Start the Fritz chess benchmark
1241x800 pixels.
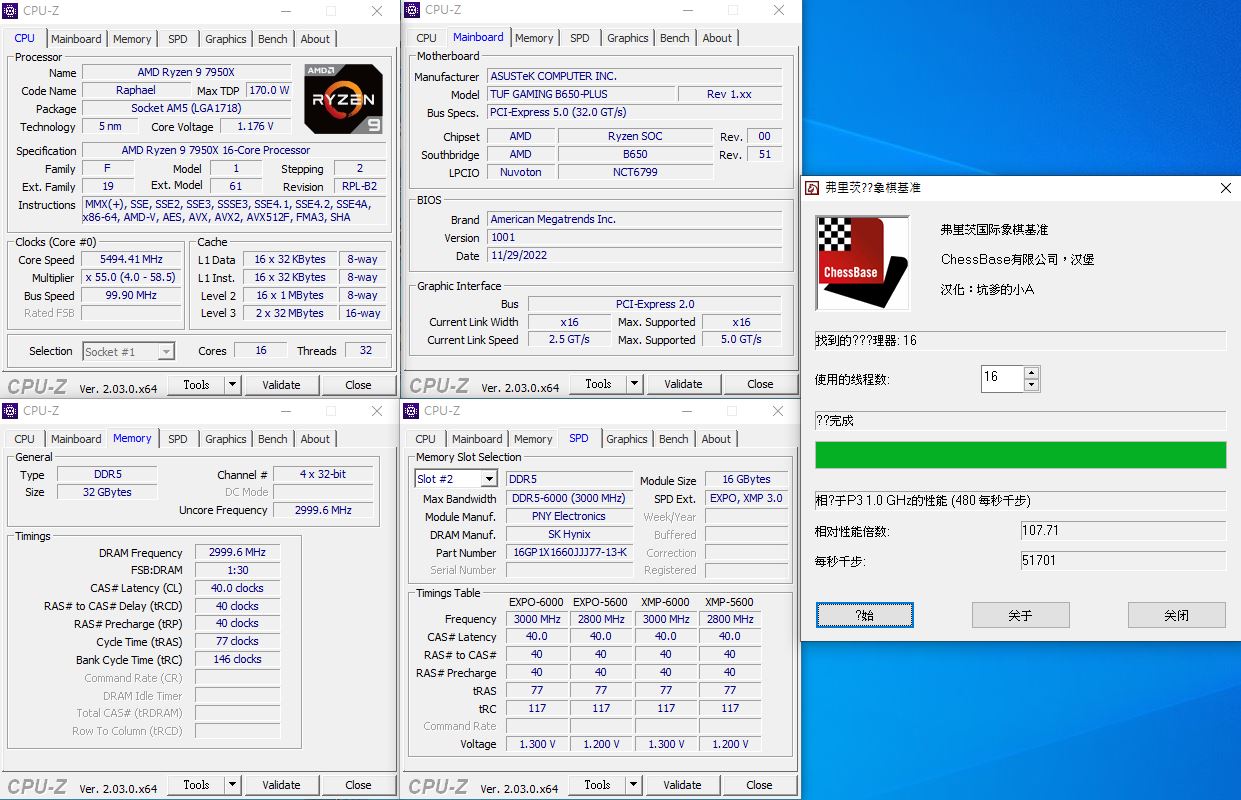[864, 615]
